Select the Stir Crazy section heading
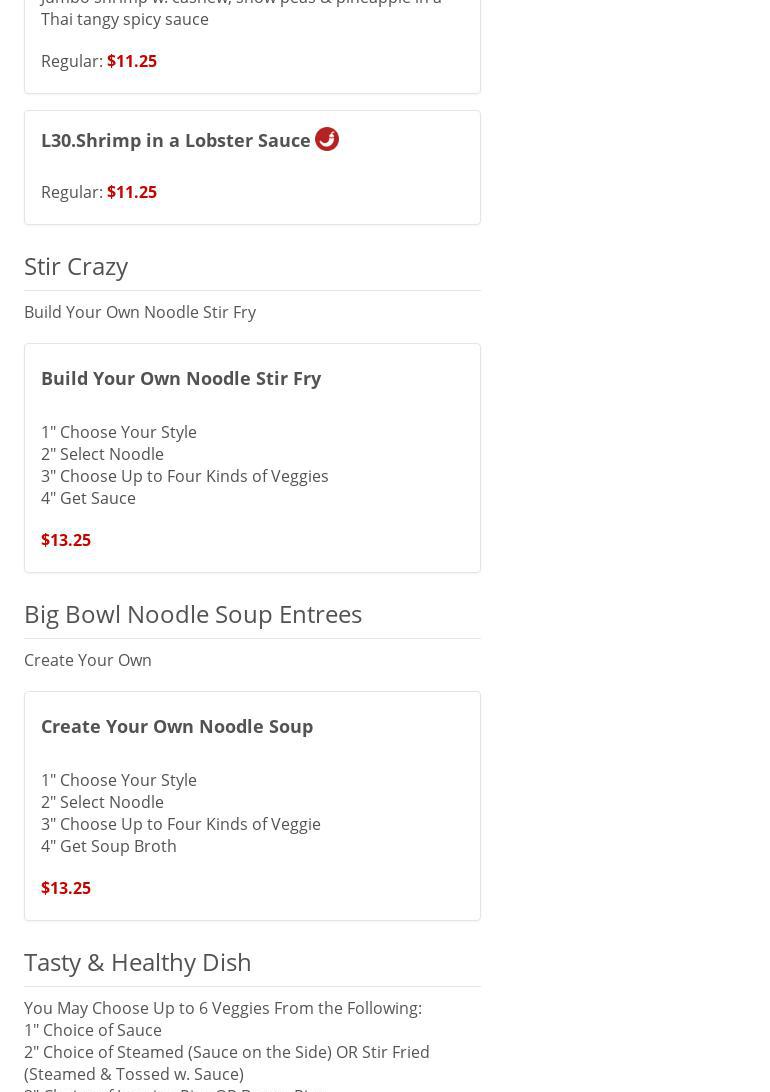 (76, 266)
